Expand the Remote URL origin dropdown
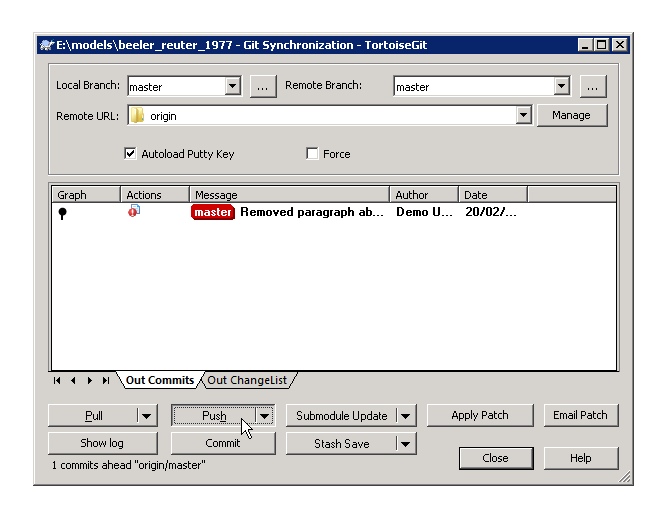Screen dimensions: 667x519 (x=523, y=115)
